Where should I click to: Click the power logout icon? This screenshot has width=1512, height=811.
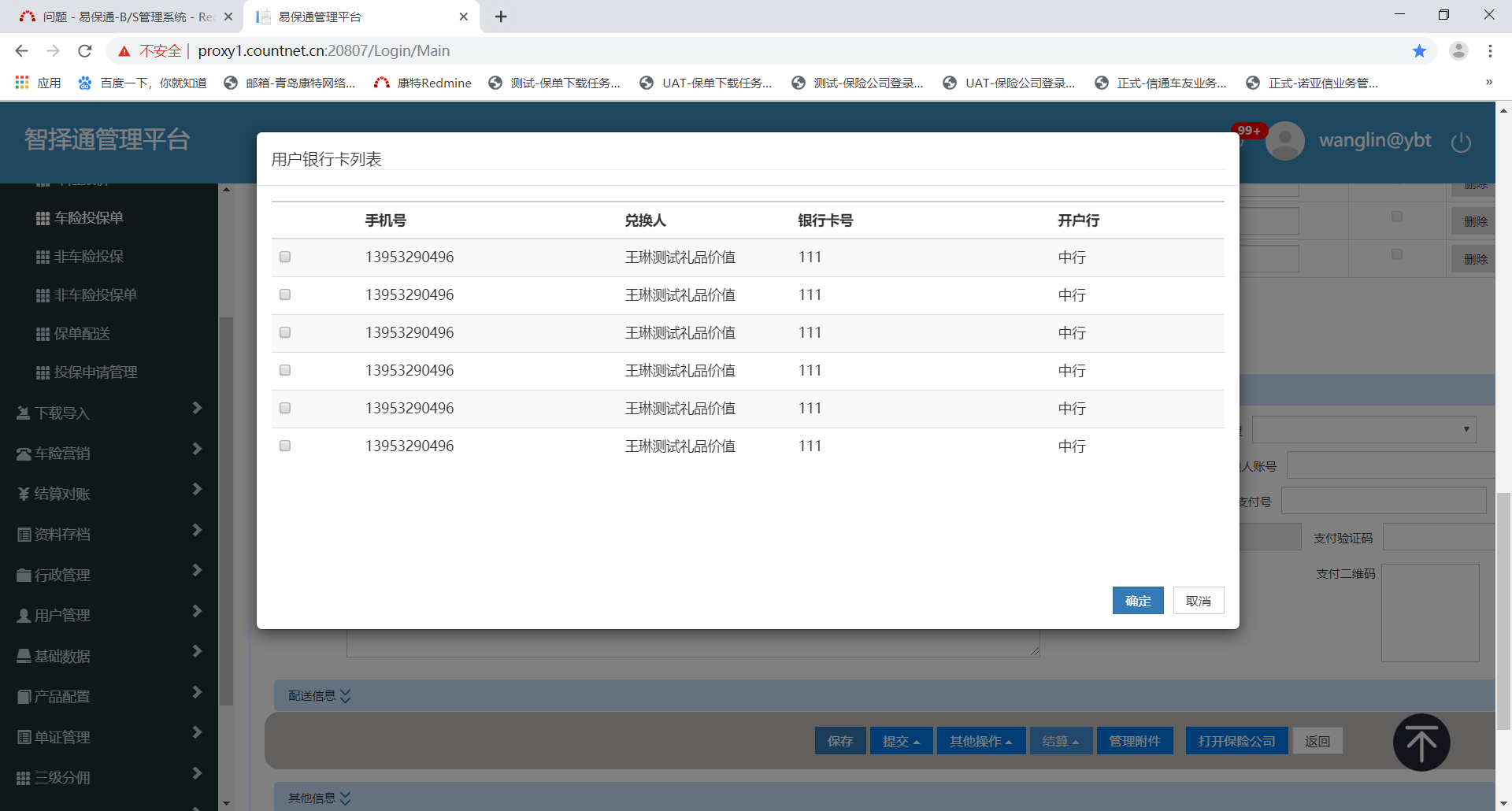pos(1461,143)
